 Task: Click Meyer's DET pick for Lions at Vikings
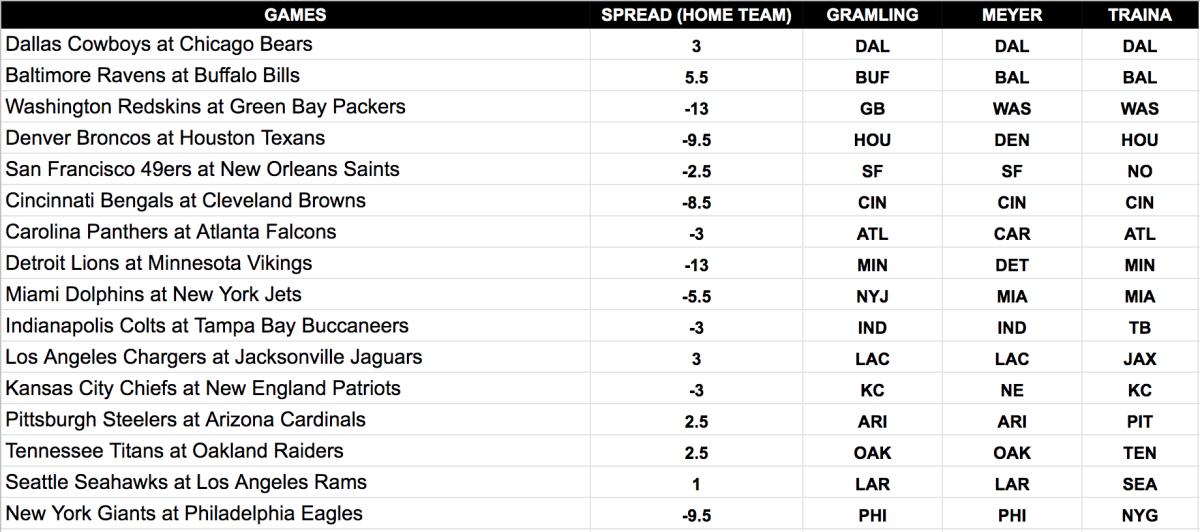tap(1012, 265)
